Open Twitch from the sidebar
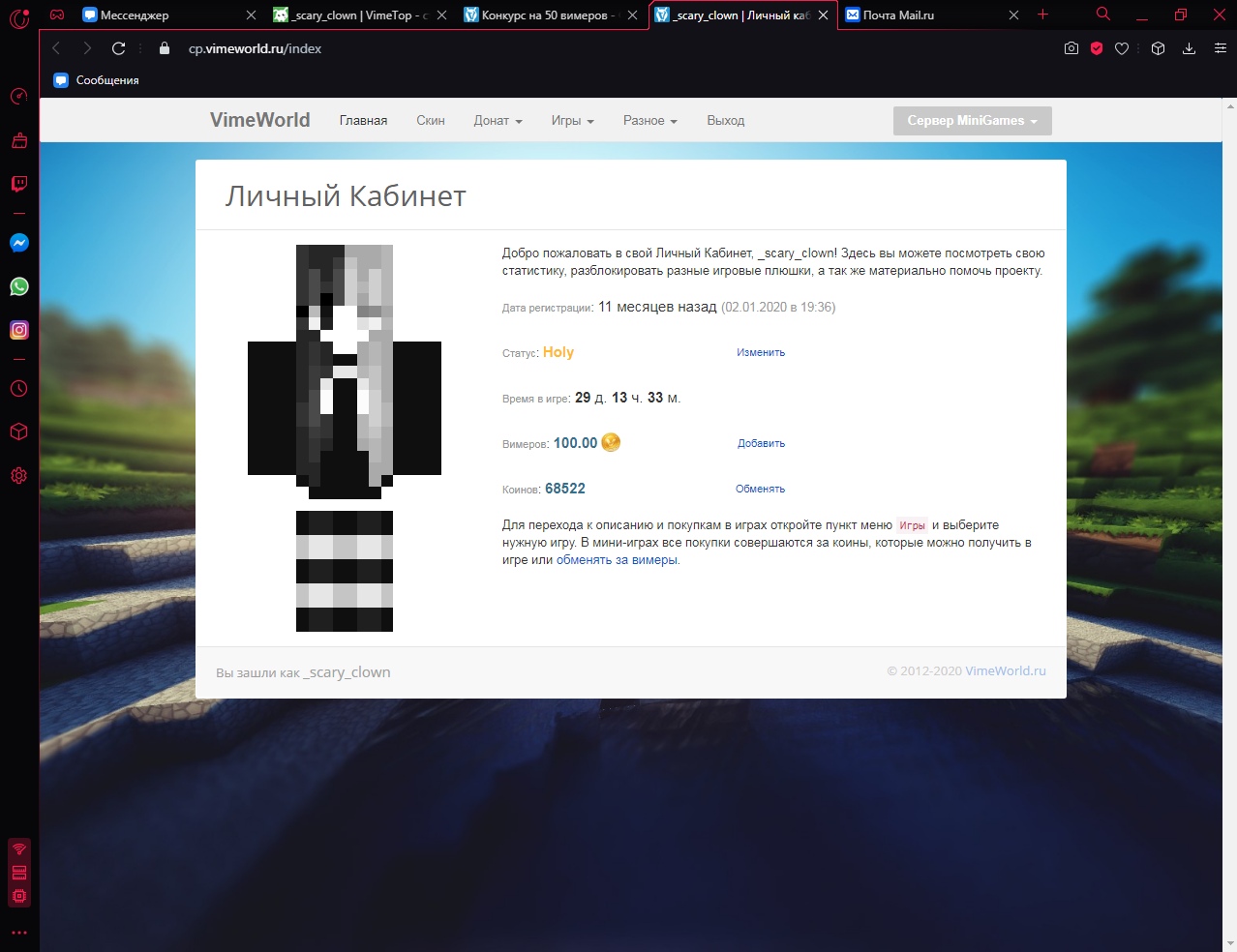Viewport: 1237px width, 952px height. (x=19, y=184)
